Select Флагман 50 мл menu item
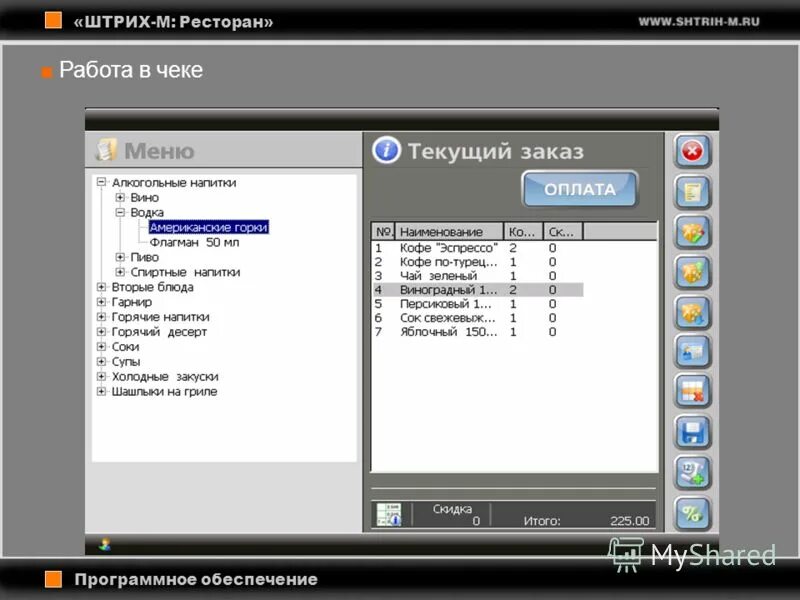Image resolution: width=800 pixels, height=600 pixels. click(x=194, y=242)
